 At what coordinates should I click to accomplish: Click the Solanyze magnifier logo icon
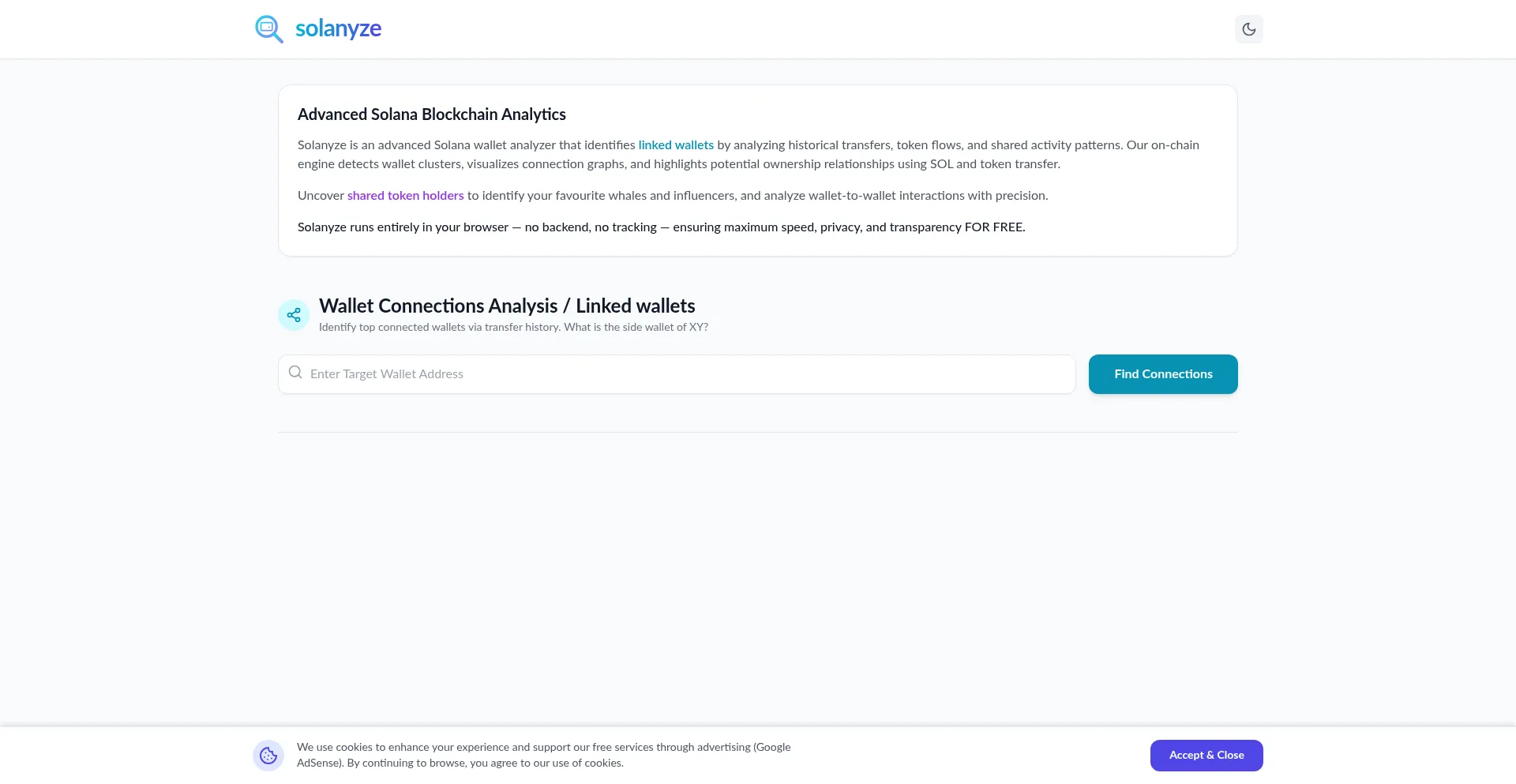tap(268, 29)
